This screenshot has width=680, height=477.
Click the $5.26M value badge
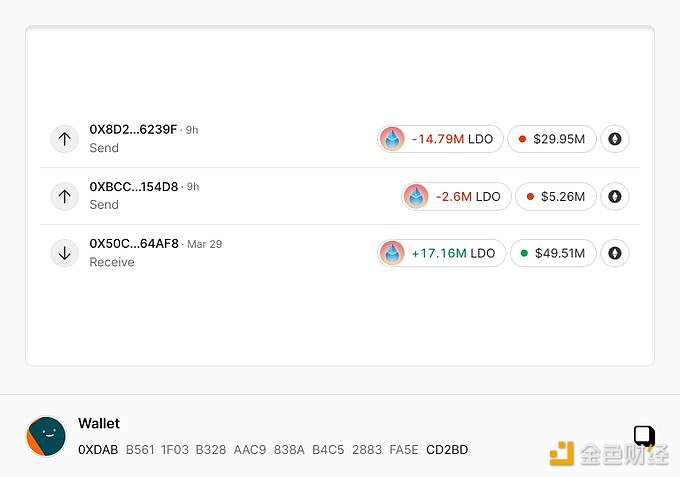point(556,196)
